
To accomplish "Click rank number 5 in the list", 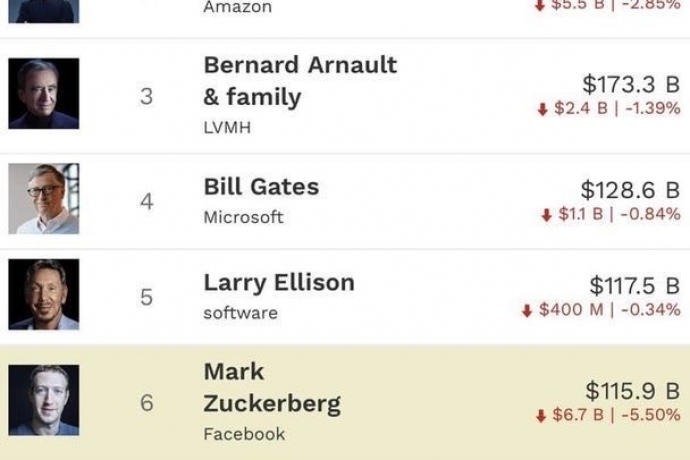I will coord(146,297).
